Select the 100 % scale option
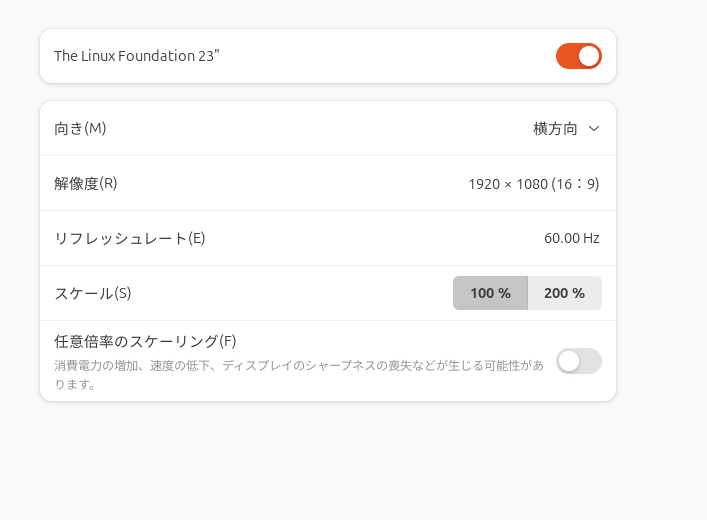 tap(490, 293)
